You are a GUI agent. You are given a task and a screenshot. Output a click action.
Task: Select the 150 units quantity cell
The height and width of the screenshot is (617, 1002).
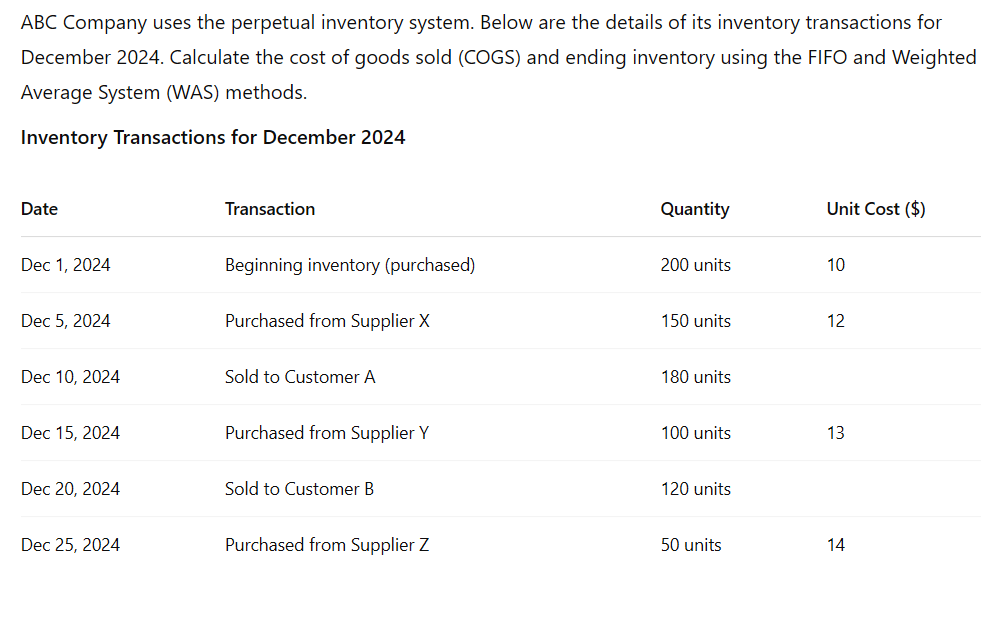(x=695, y=321)
